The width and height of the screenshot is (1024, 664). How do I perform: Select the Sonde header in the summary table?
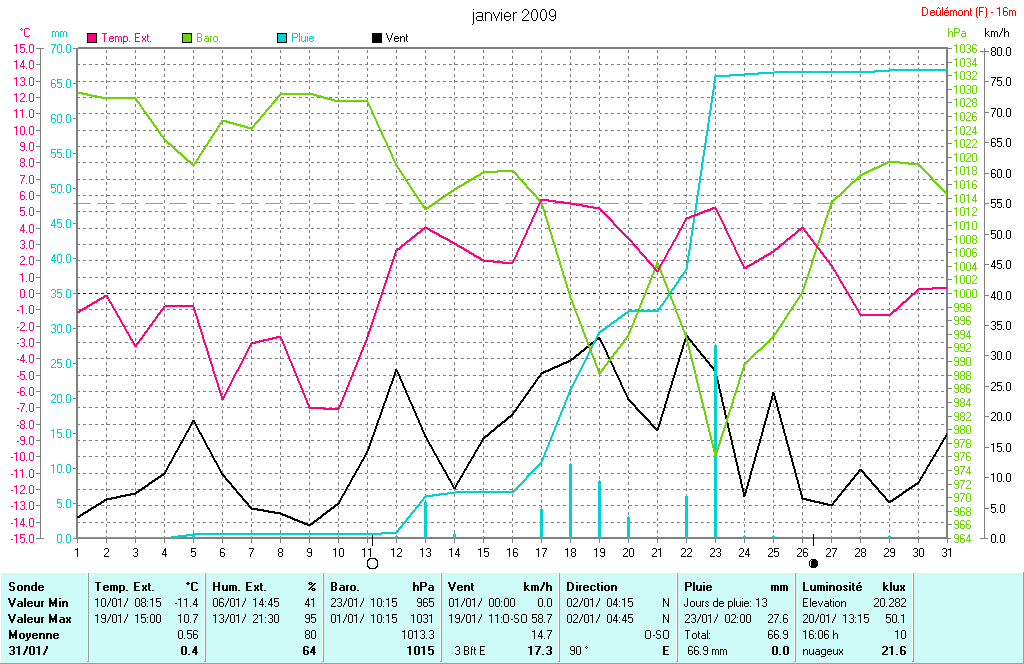(26, 587)
